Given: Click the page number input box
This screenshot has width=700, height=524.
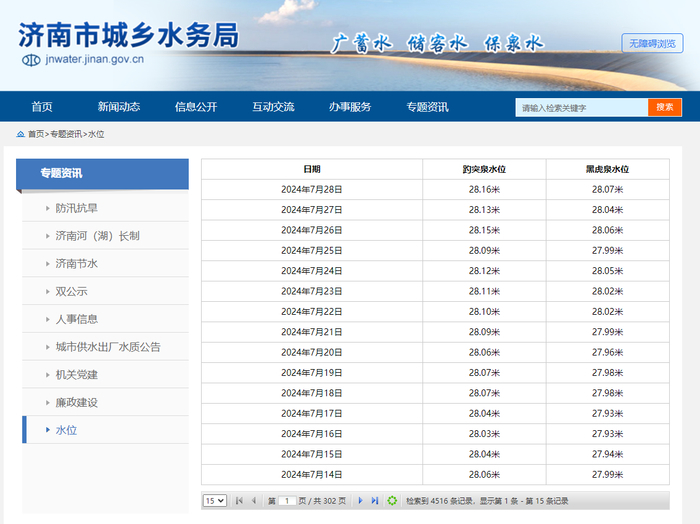Looking at the screenshot, I should [288, 500].
